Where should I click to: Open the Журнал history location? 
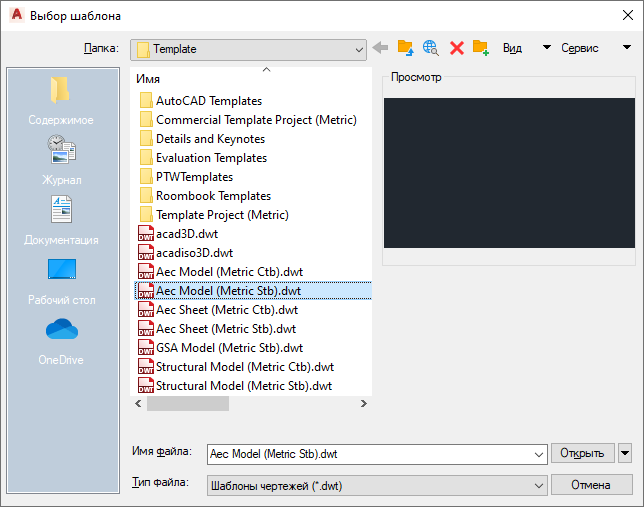(62, 161)
